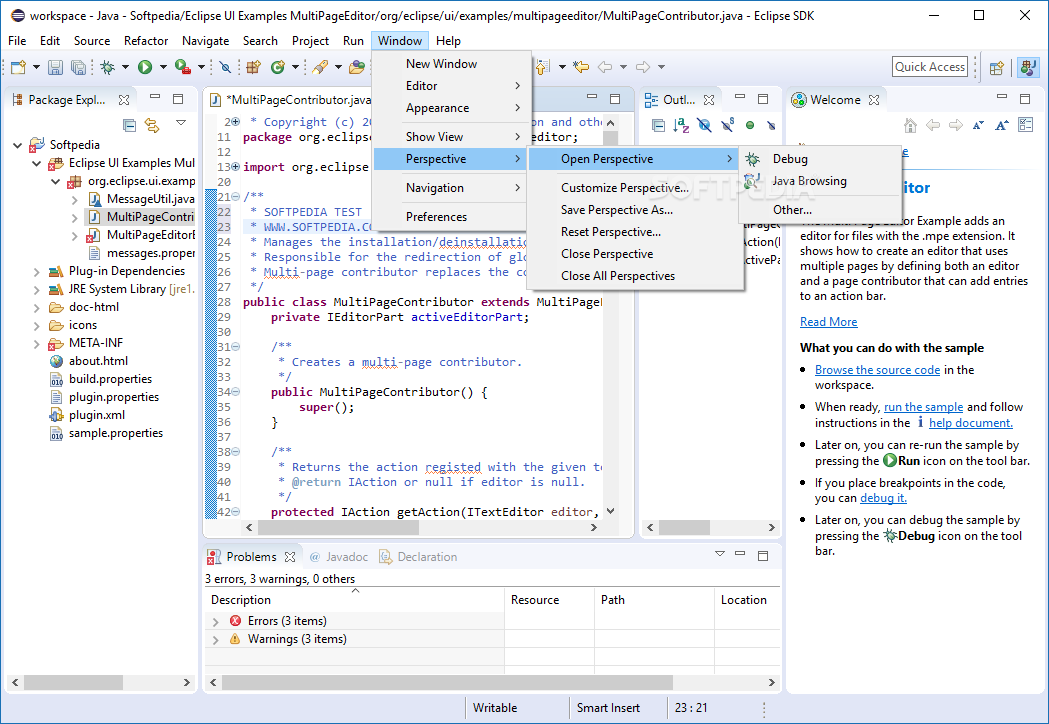The width and height of the screenshot is (1049, 724).
Task: Switch to the Declaration tab
Action: pos(418,557)
